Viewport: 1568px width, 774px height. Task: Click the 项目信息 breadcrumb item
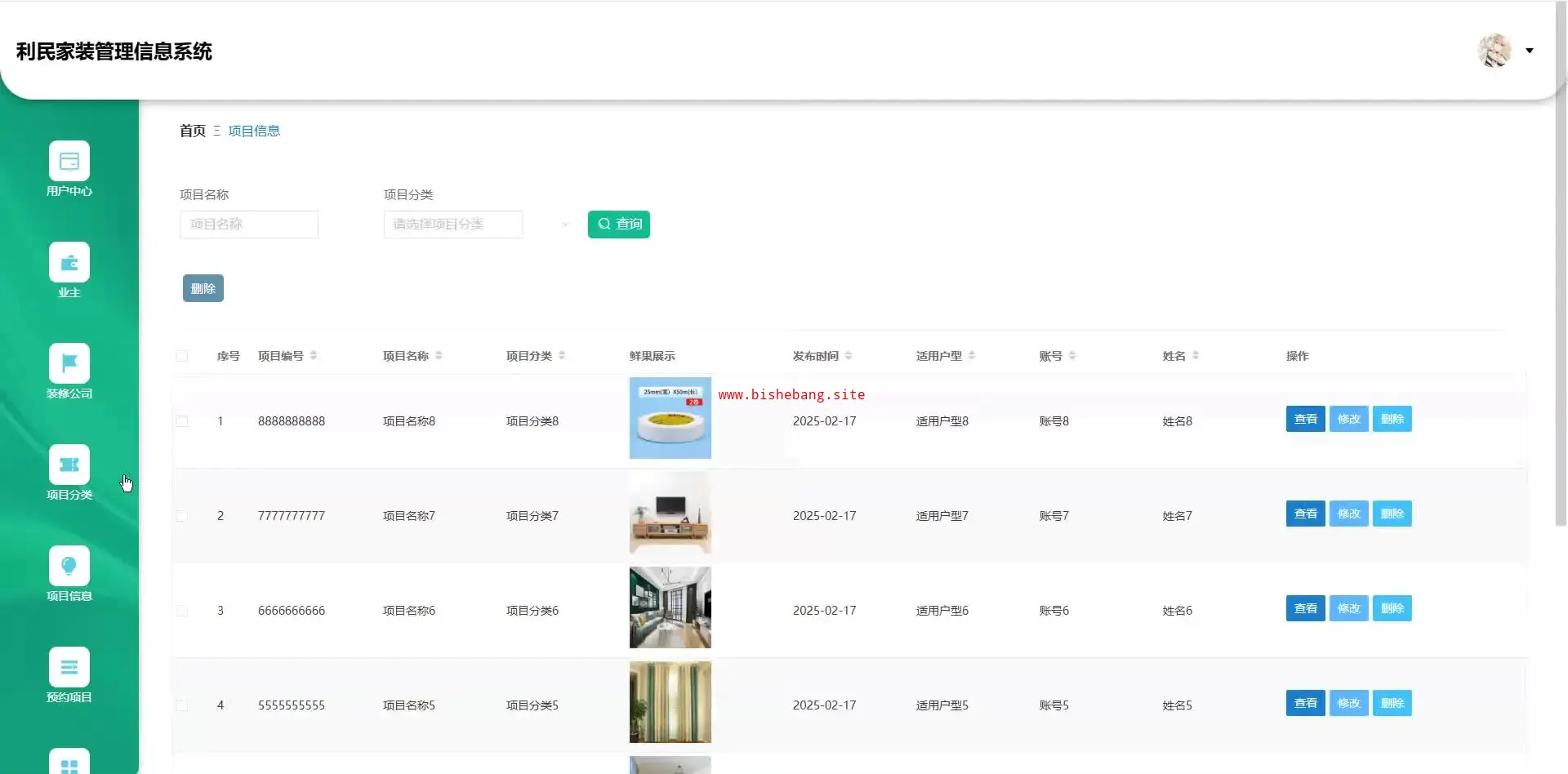pos(254,131)
